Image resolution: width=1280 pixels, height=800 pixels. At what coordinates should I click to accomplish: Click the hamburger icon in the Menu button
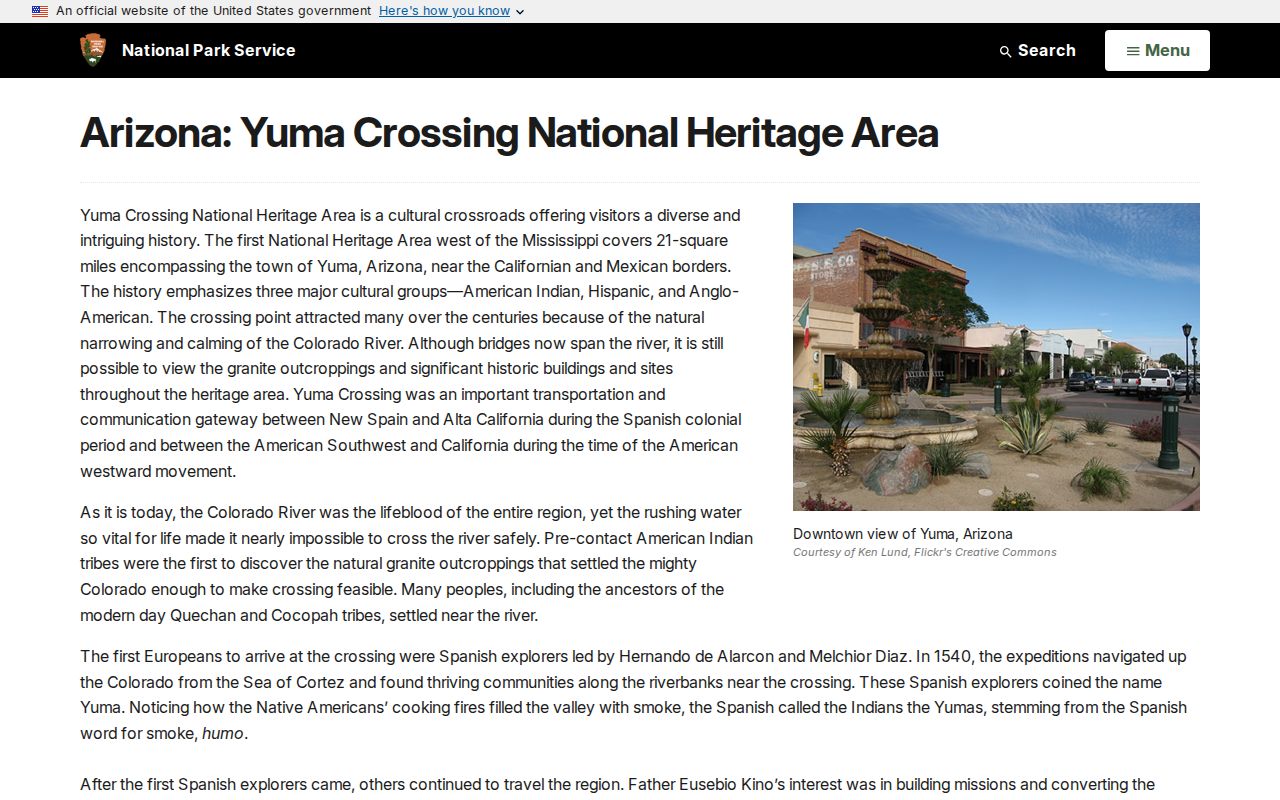coord(1133,51)
